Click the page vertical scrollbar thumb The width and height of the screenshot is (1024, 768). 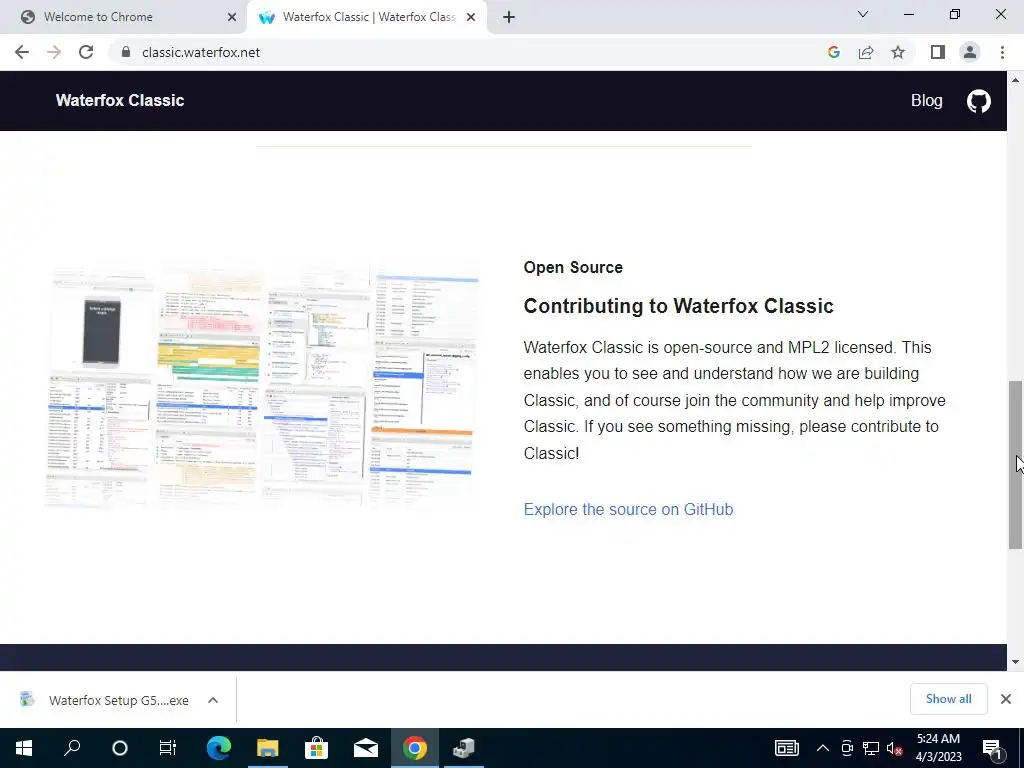pos(1015,465)
